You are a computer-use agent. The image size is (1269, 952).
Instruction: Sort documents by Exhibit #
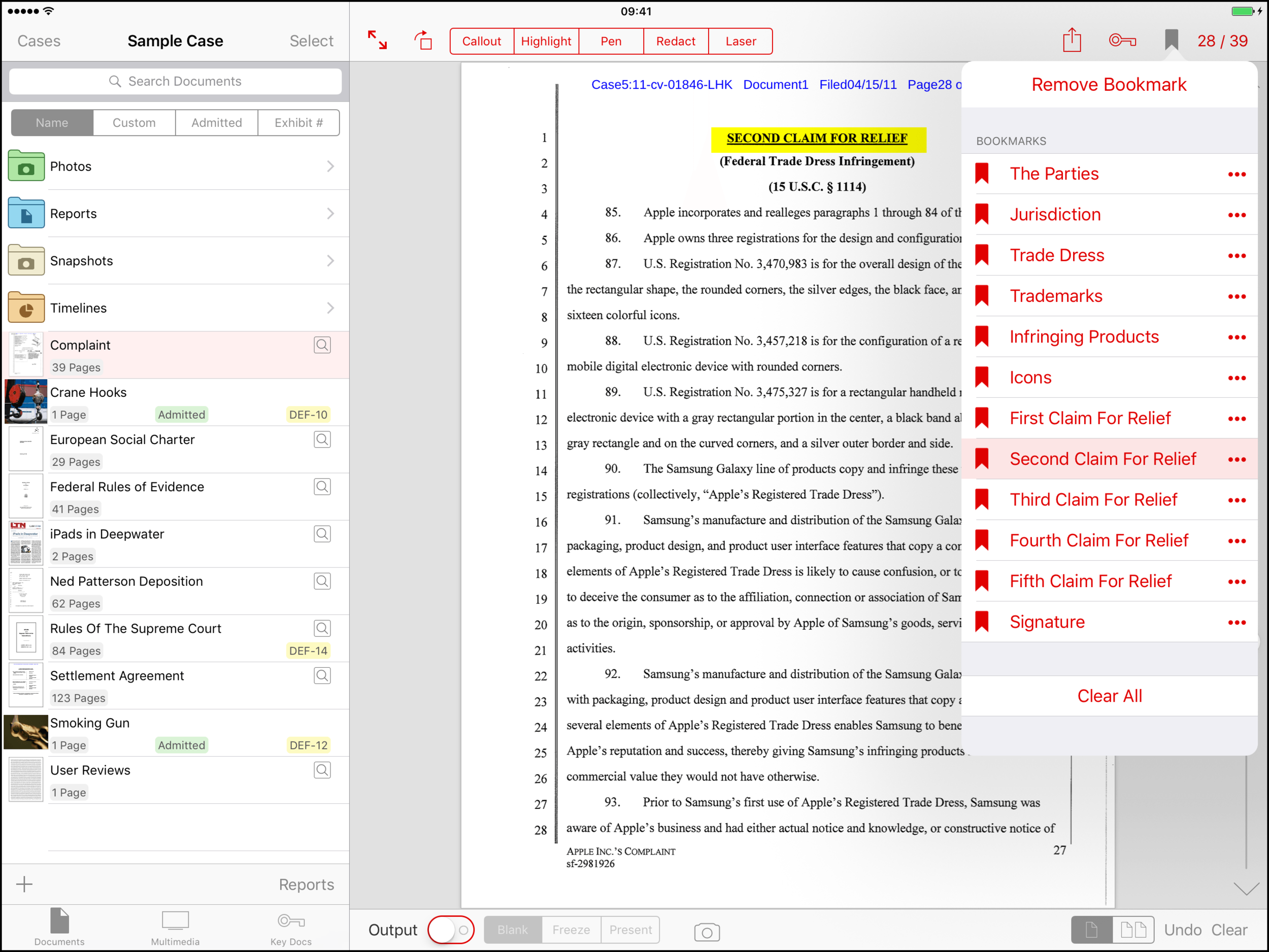coord(299,123)
